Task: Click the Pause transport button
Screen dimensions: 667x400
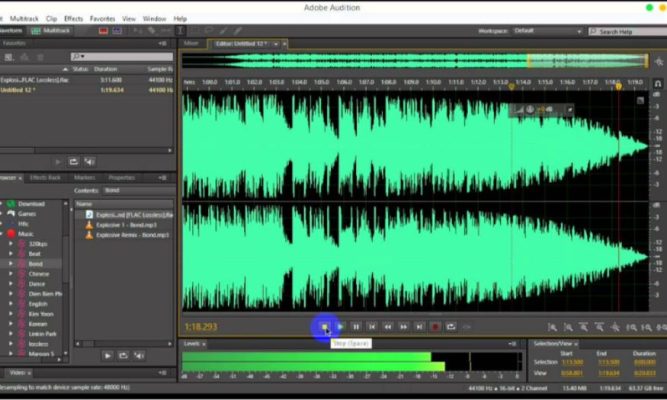Action: [356, 326]
